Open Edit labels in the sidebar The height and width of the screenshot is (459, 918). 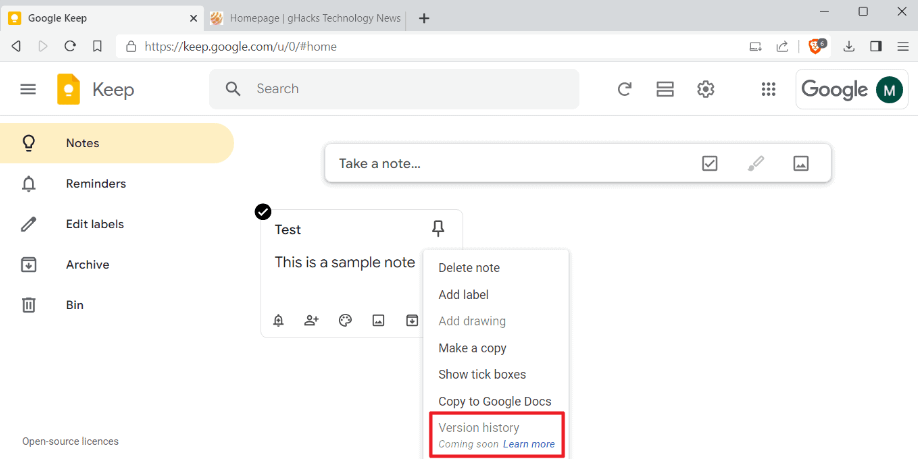pyautogui.click(x=117, y=224)
